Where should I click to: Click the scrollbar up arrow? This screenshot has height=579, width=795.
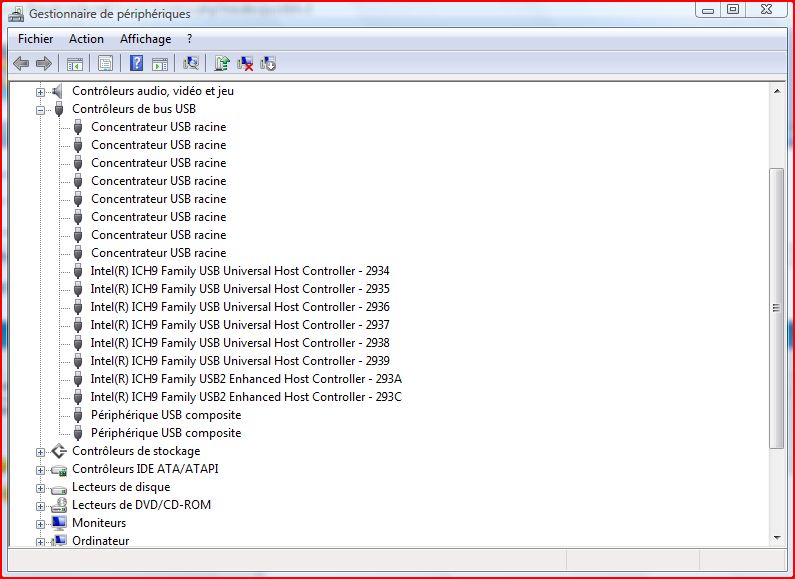[777, 91]
